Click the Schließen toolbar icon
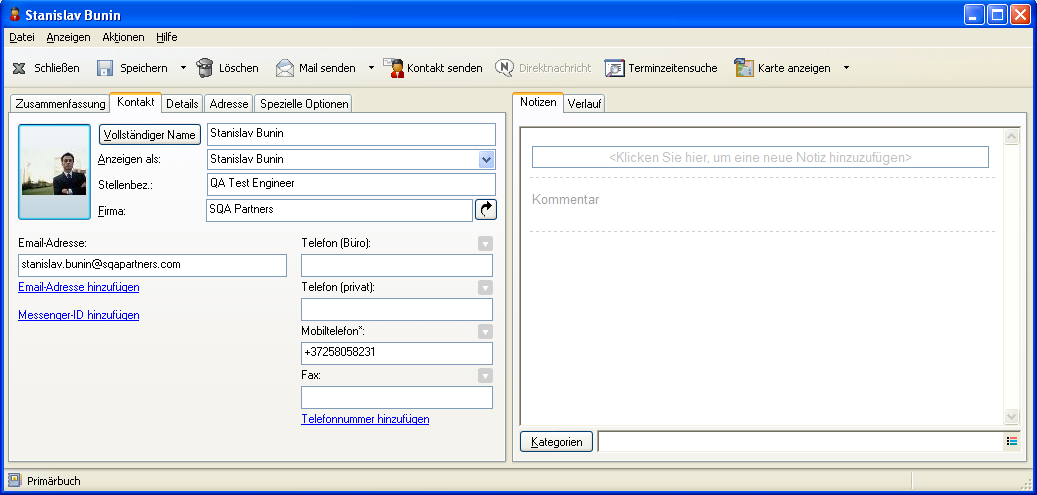 coord(20,68)
